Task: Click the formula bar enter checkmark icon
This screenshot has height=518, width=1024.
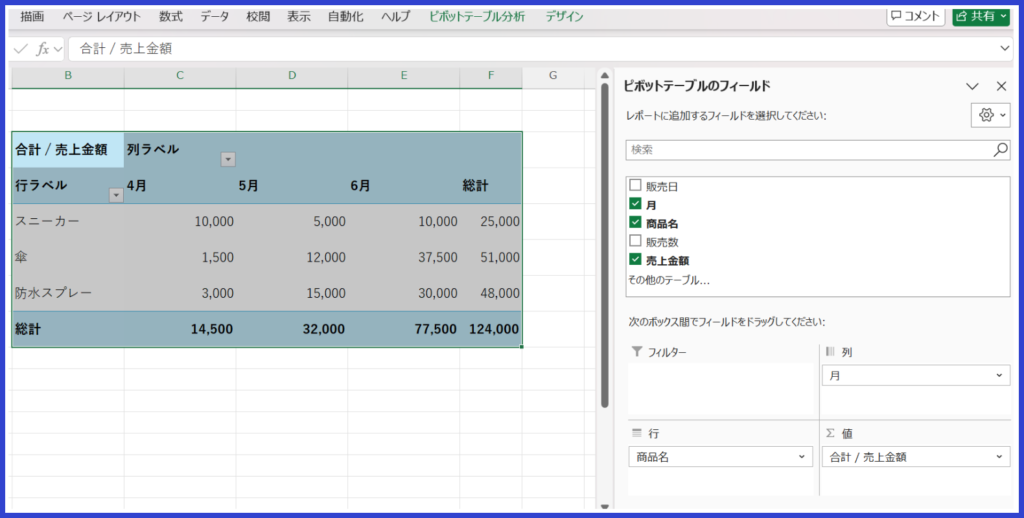Action: (x=21, y=48)
